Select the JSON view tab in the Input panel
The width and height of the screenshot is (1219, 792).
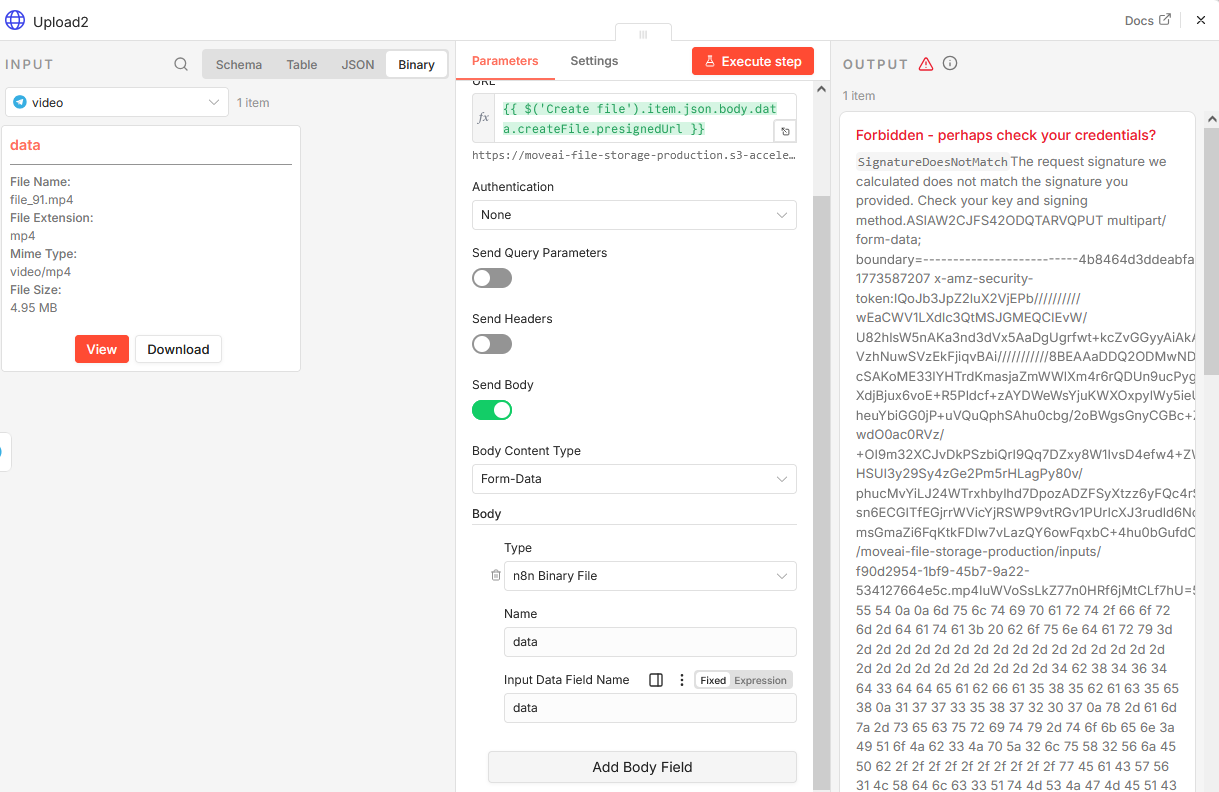358,65
